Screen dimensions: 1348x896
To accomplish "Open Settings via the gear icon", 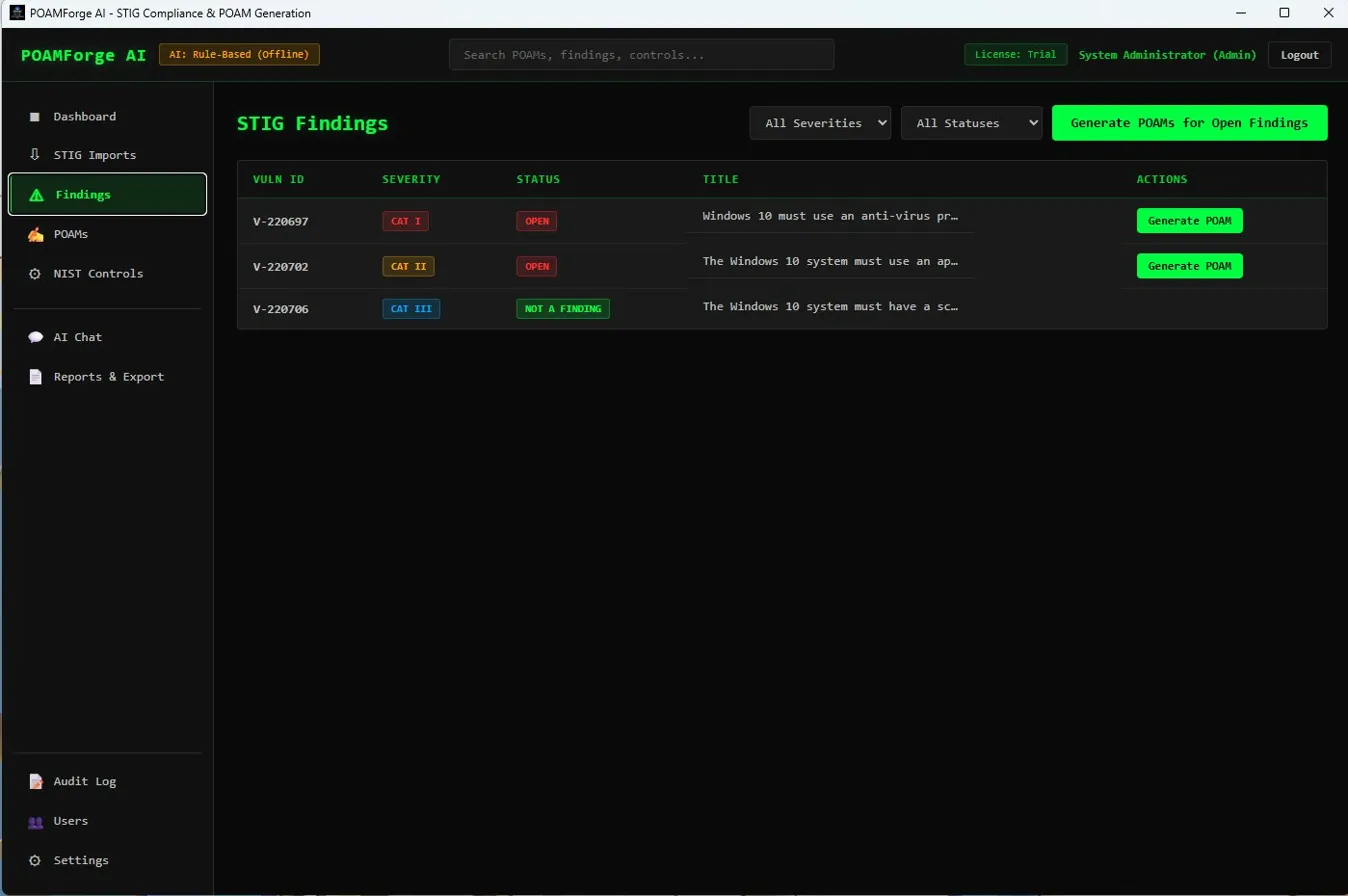I will coord(33,860).
